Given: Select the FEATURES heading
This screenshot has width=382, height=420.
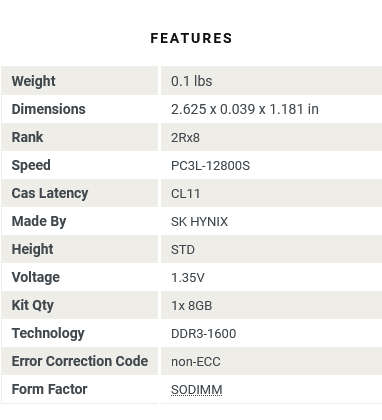Looking at the screenshot, I should [x=191, y=38].
